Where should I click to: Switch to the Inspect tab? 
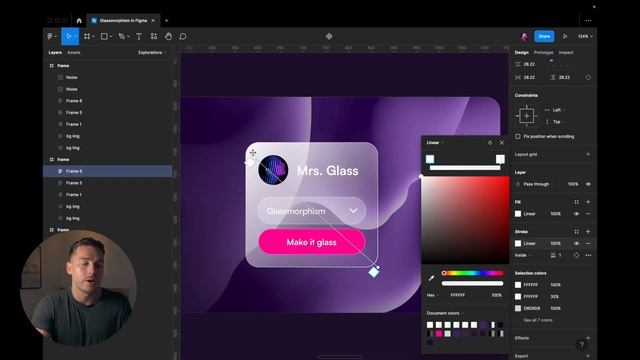coord(566,53)
